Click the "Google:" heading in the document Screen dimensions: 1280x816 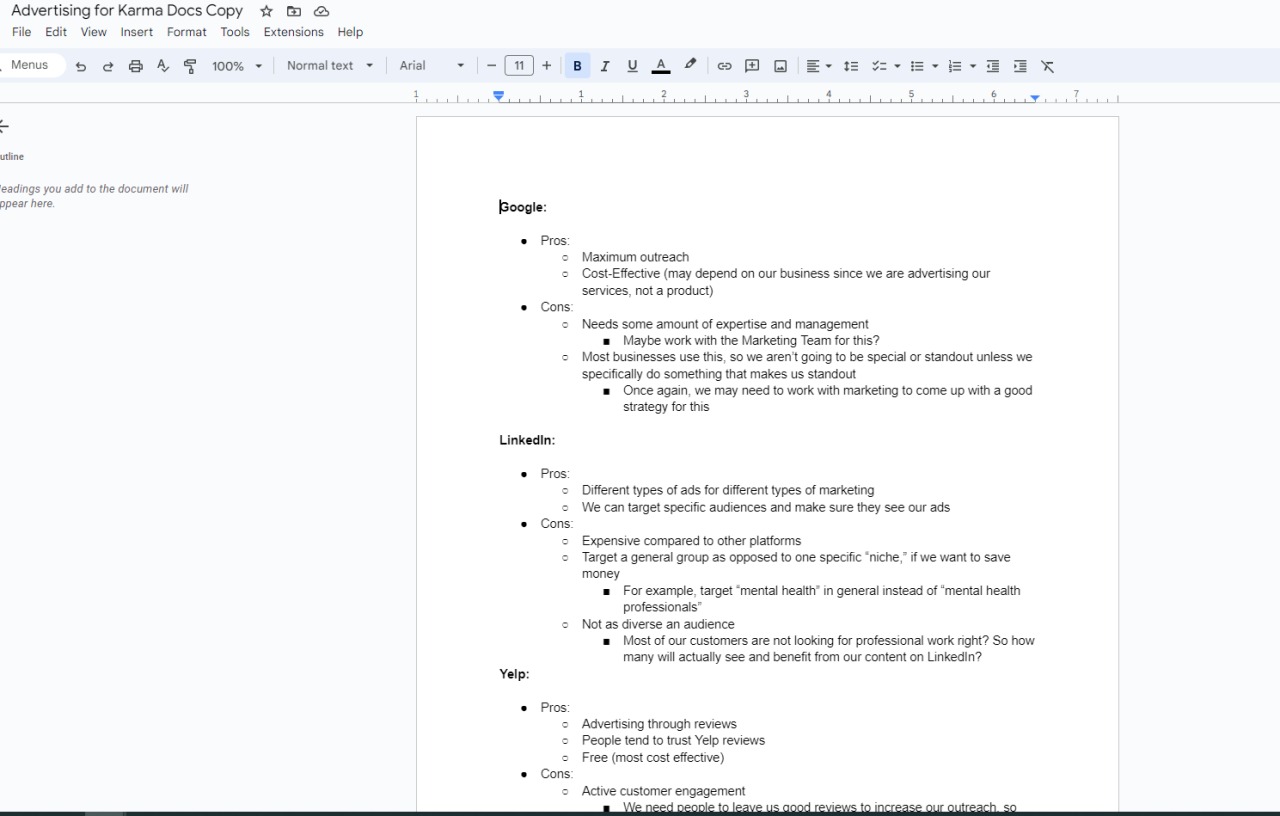click(523, 207)
